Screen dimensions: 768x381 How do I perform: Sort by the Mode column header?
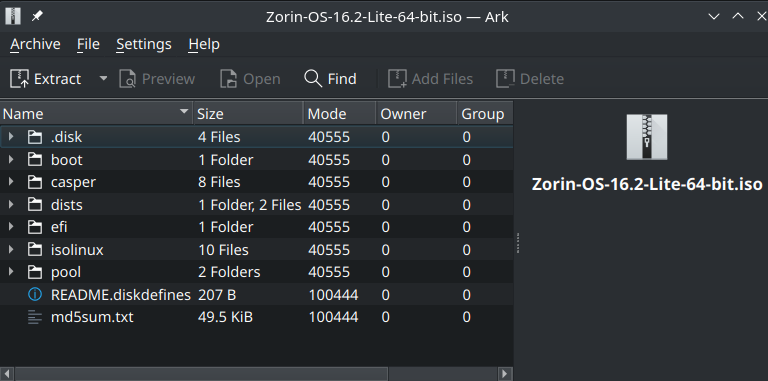[x=339, y=114]
